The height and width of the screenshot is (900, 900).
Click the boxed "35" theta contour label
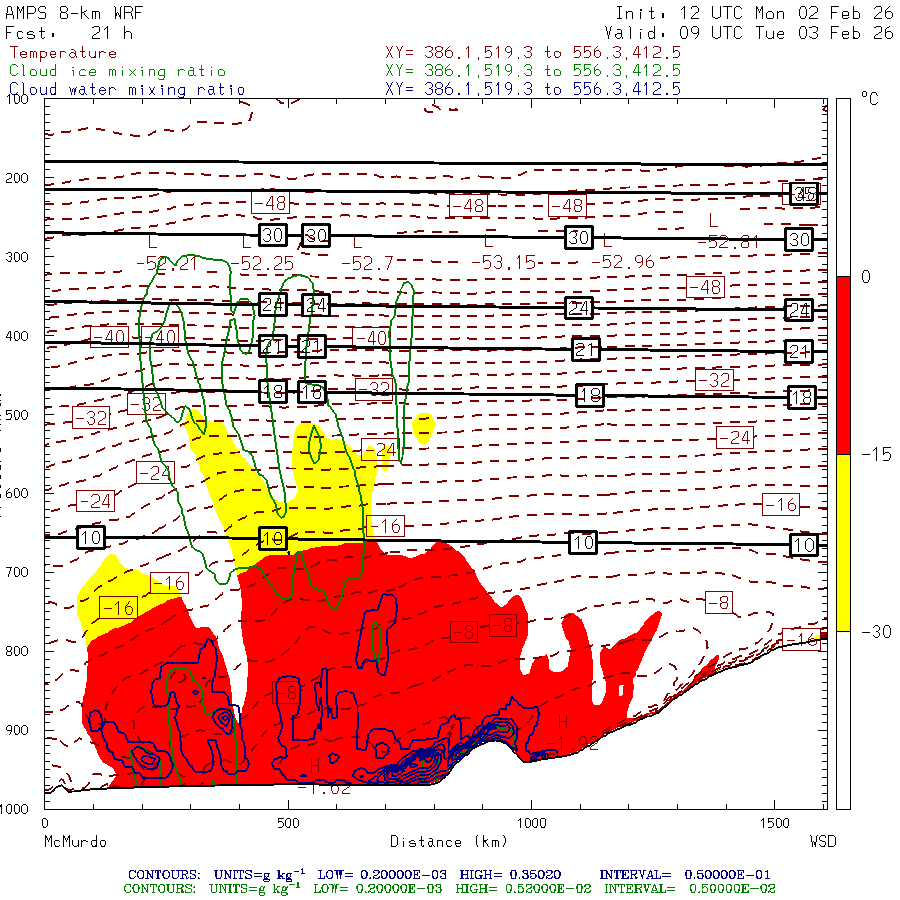(804, 194)
